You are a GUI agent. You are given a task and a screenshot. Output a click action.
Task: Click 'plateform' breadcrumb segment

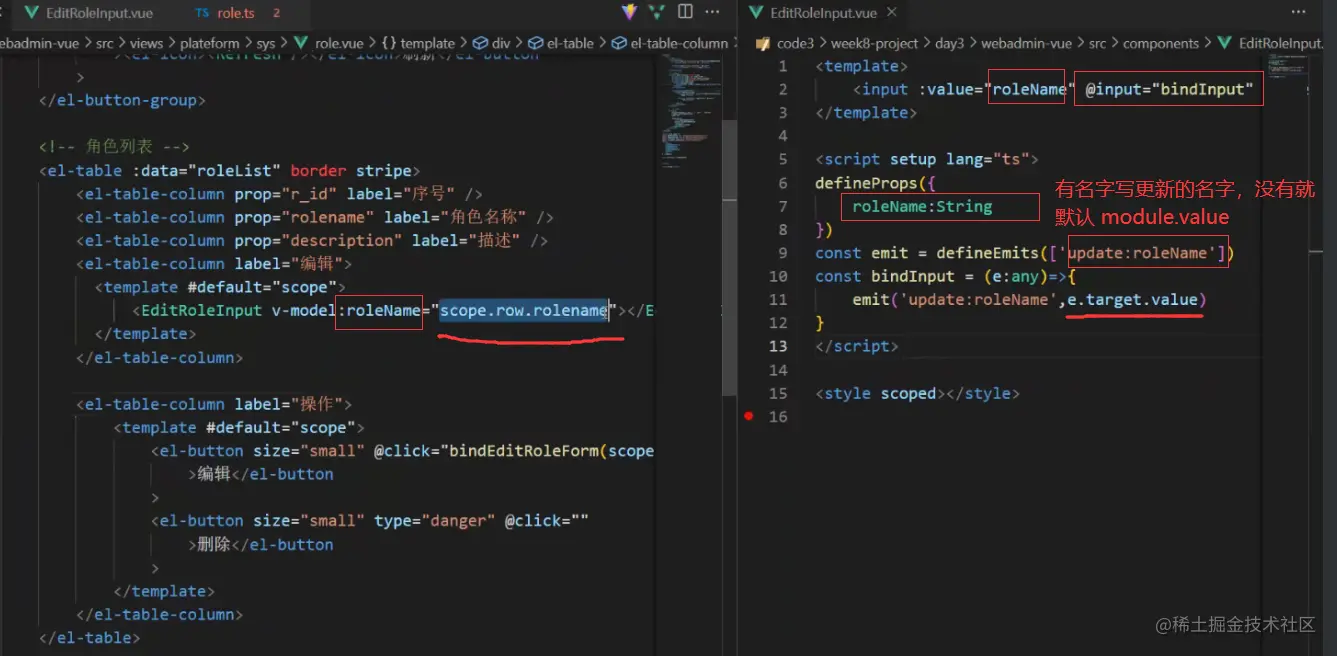pos(210,43)
